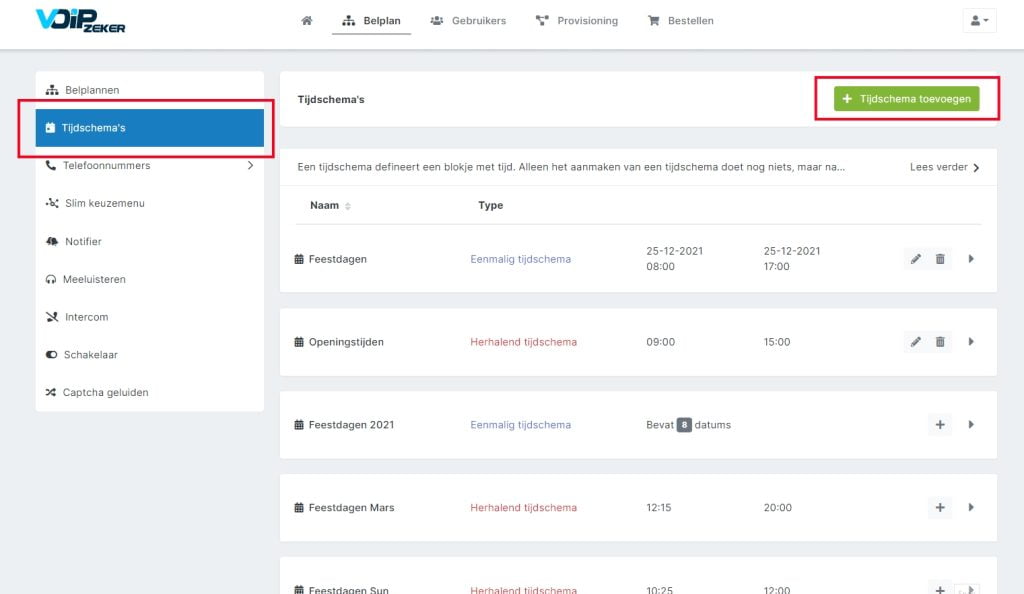1024x594 pixels.
Task: Click Tijdschema toevoegen button
Action: pyautogui.click(x=906, y=99)
